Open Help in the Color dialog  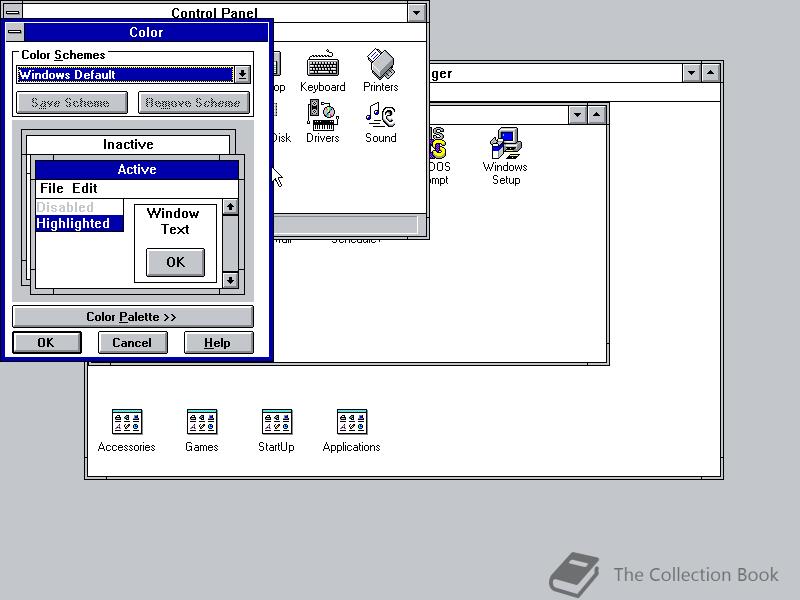click(x=218, y=342)
